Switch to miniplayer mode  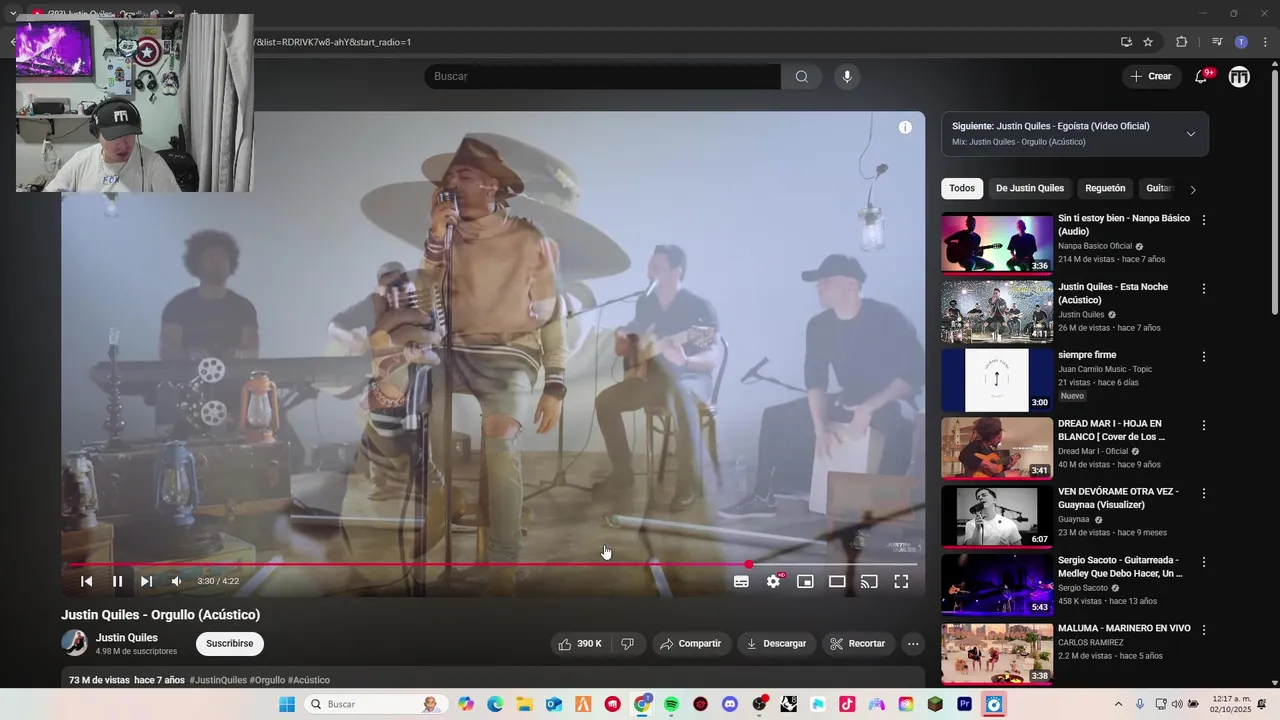pyautogui.click(x=805, y=581)
